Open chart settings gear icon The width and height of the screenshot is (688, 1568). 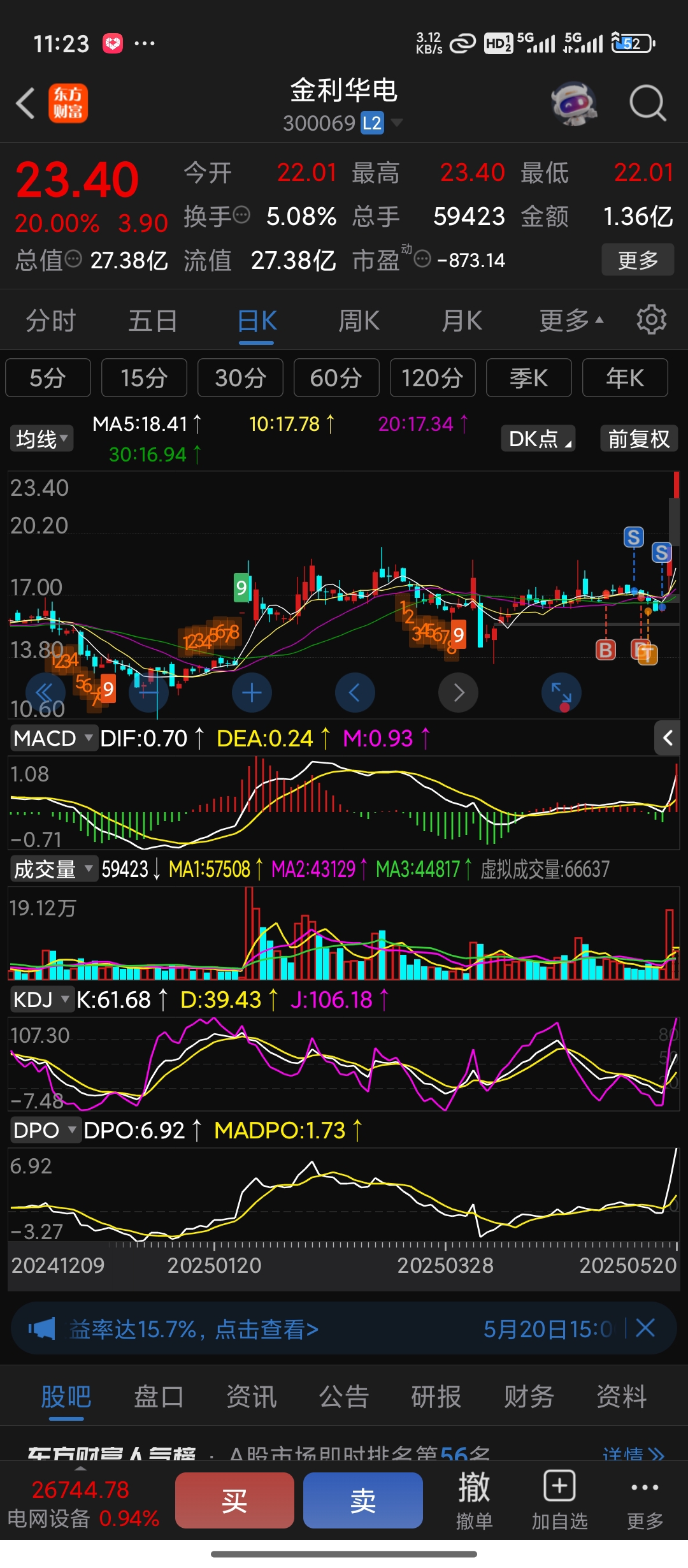651,319
